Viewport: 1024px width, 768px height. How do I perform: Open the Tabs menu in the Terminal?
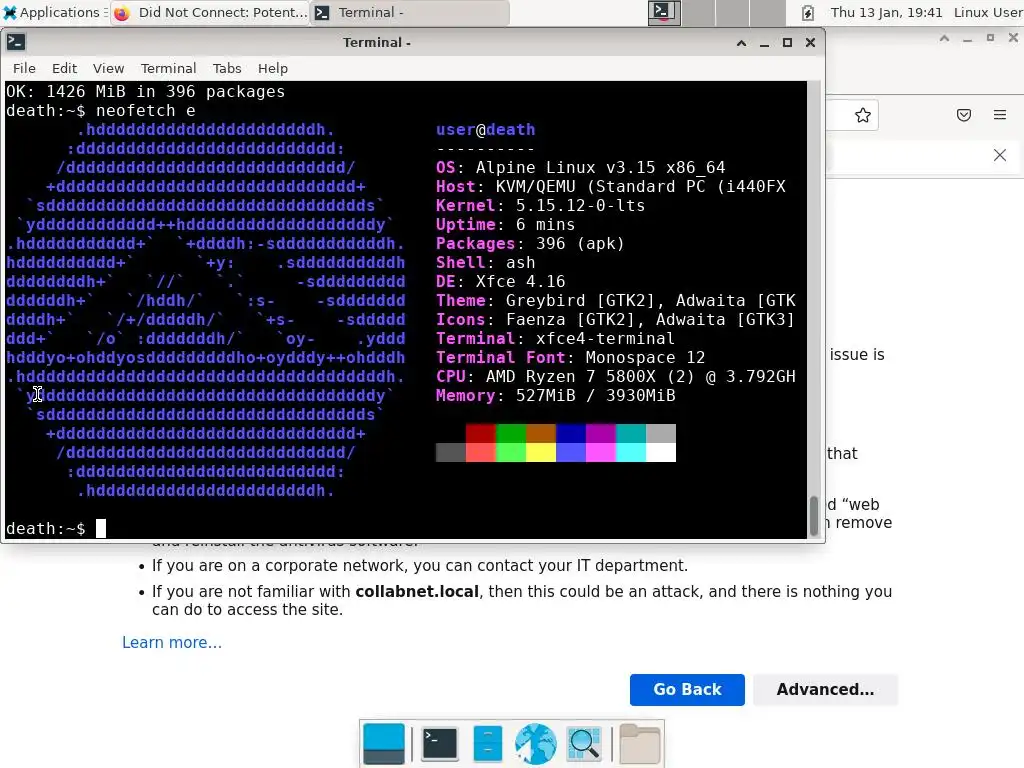(x=227, y=69)
